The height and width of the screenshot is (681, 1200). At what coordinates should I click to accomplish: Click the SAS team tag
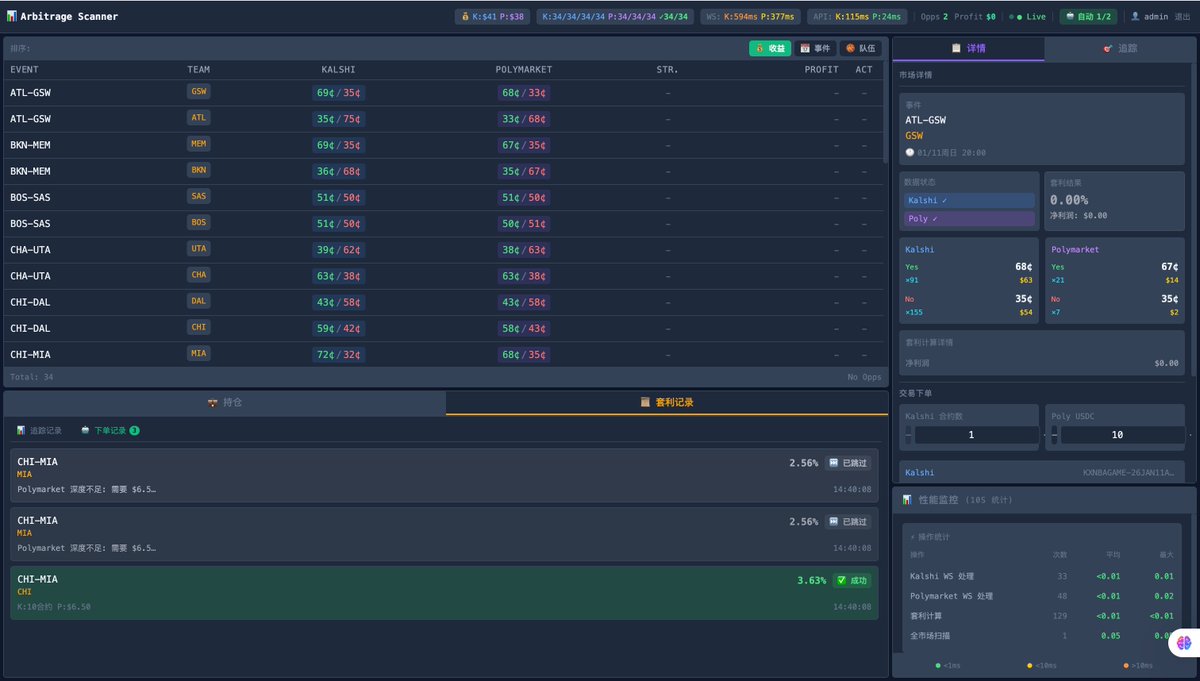[199, 196]
